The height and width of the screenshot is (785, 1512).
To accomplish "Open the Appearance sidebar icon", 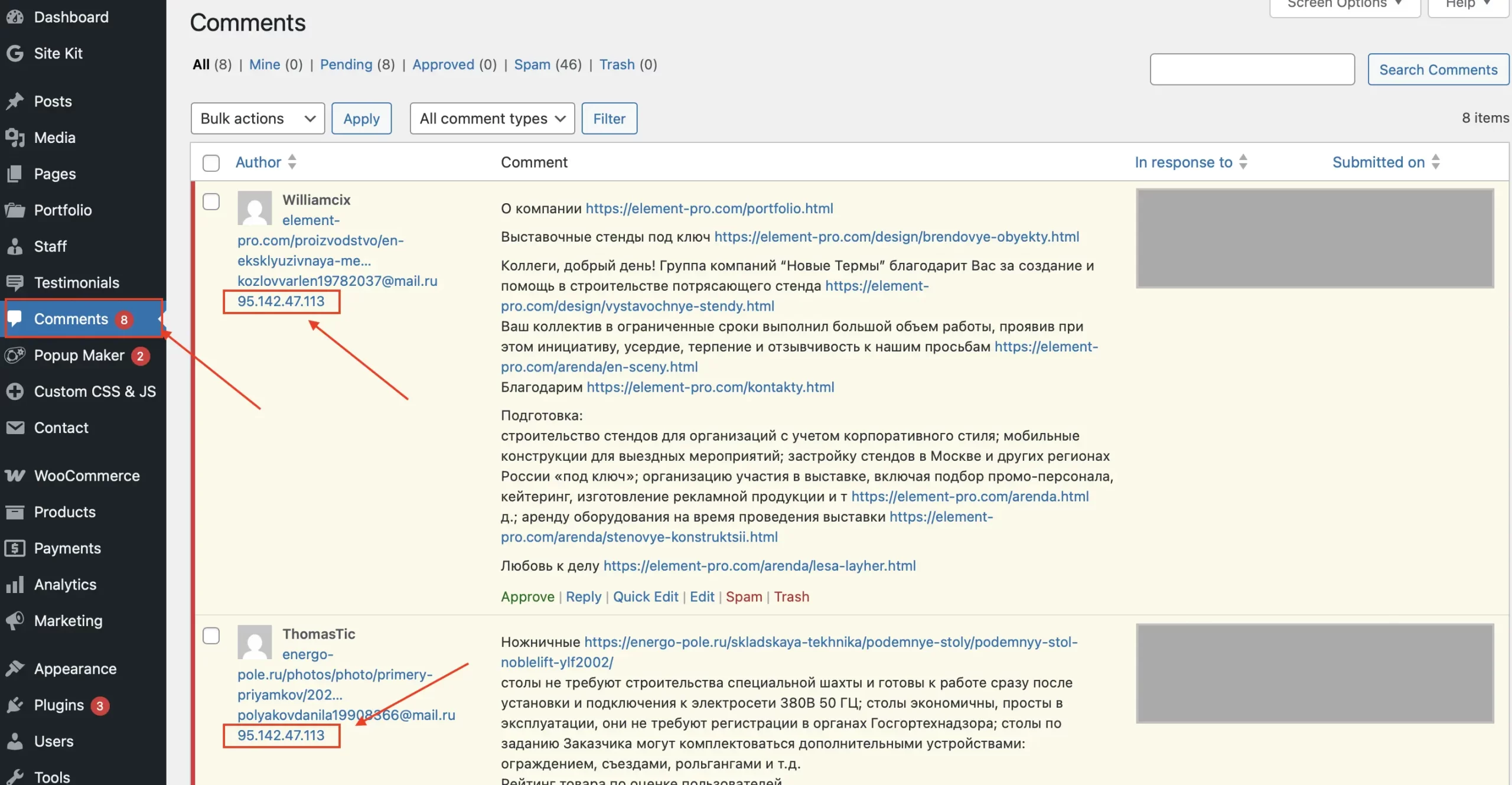I will (15, 668).
